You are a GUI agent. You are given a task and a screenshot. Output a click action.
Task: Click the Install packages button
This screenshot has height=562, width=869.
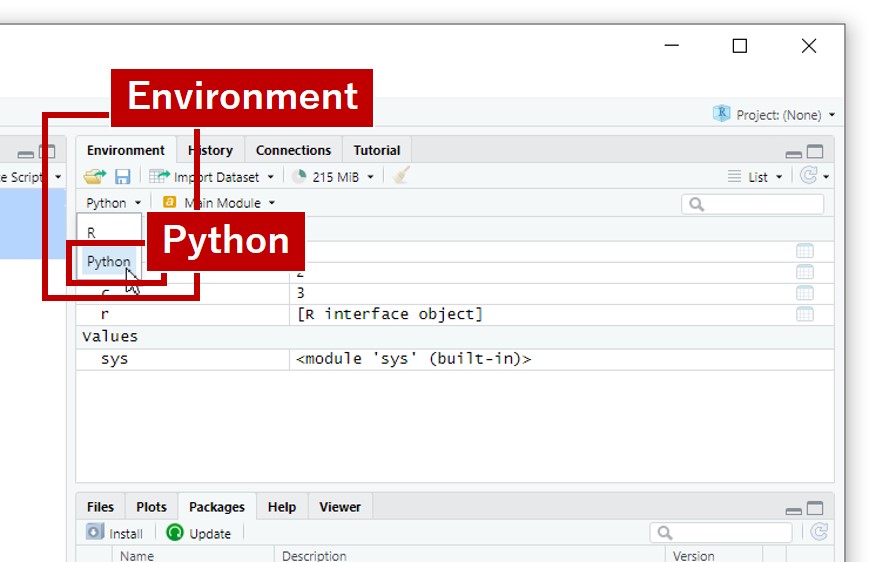point(115,533)
